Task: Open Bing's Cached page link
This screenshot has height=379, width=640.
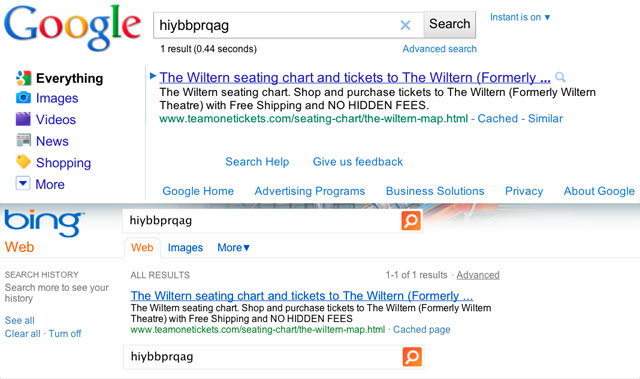Action: pos(422,330)
